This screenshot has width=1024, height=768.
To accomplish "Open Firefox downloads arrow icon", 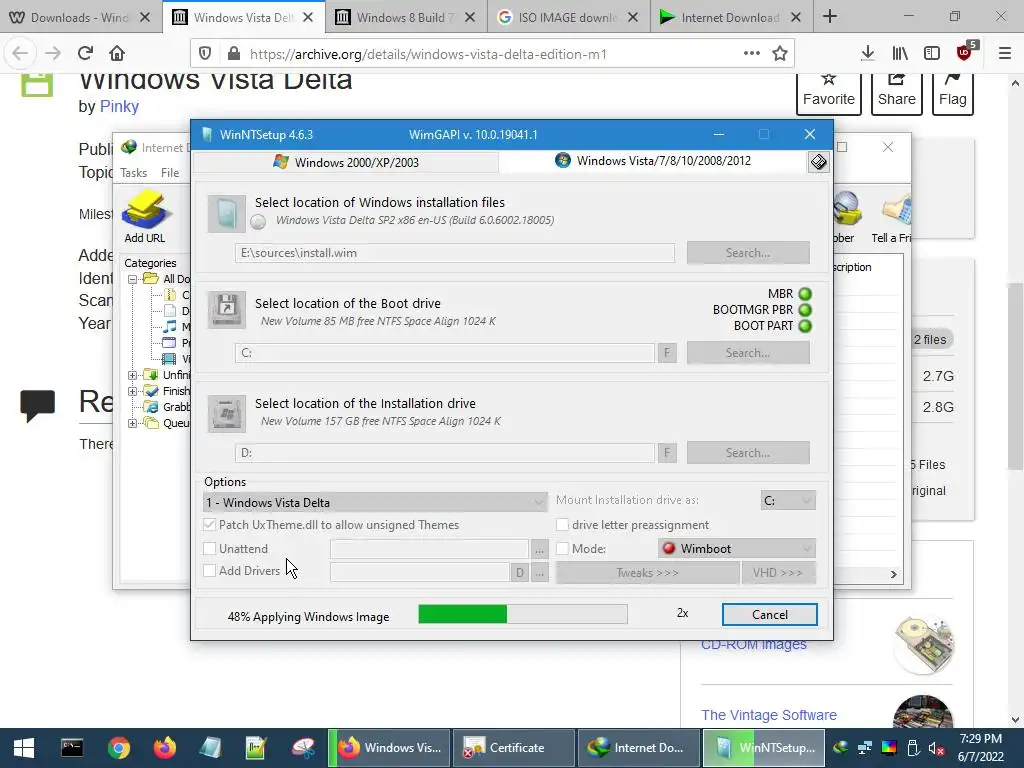I will coord(867,54).
